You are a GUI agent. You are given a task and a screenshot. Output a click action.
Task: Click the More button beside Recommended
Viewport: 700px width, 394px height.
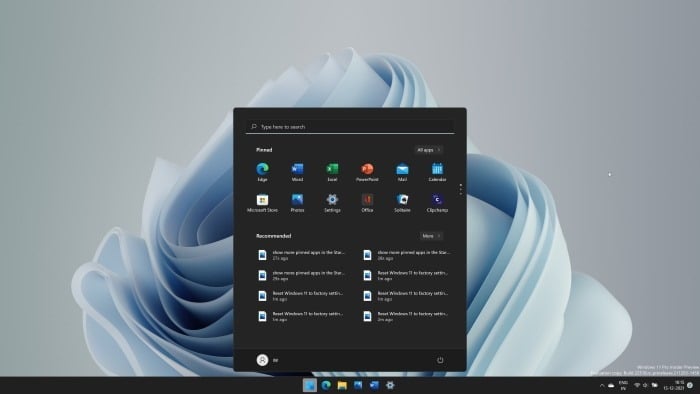[431, 236]
